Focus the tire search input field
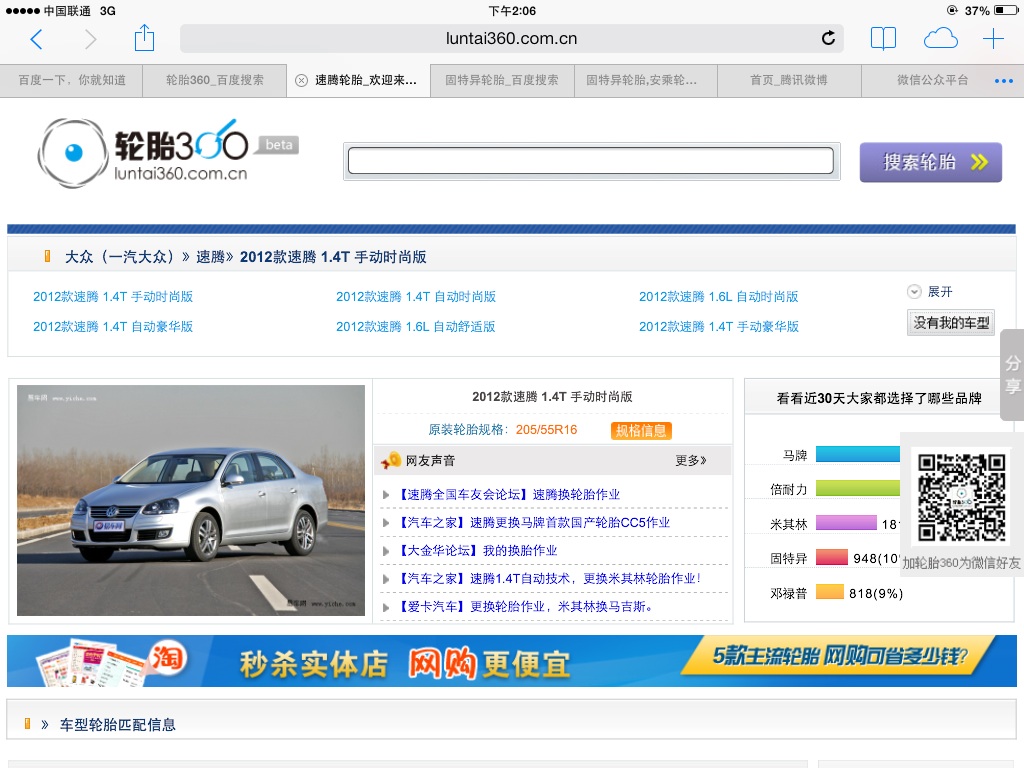 point(590,161)
